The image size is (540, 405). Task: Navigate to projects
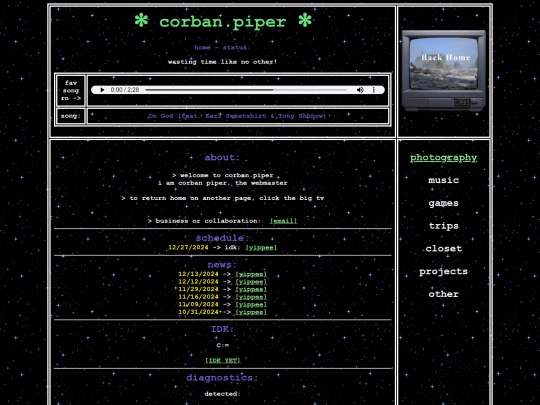(444, 271)
